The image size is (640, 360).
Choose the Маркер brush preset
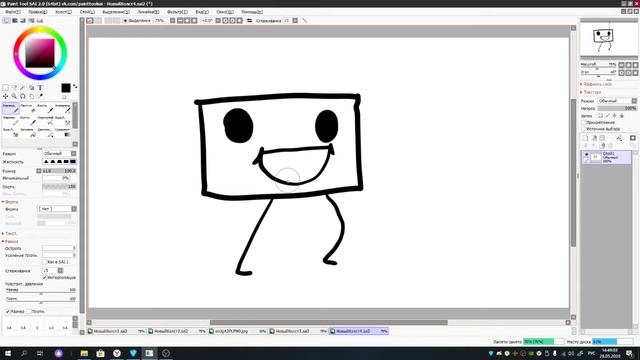(11, 120)
